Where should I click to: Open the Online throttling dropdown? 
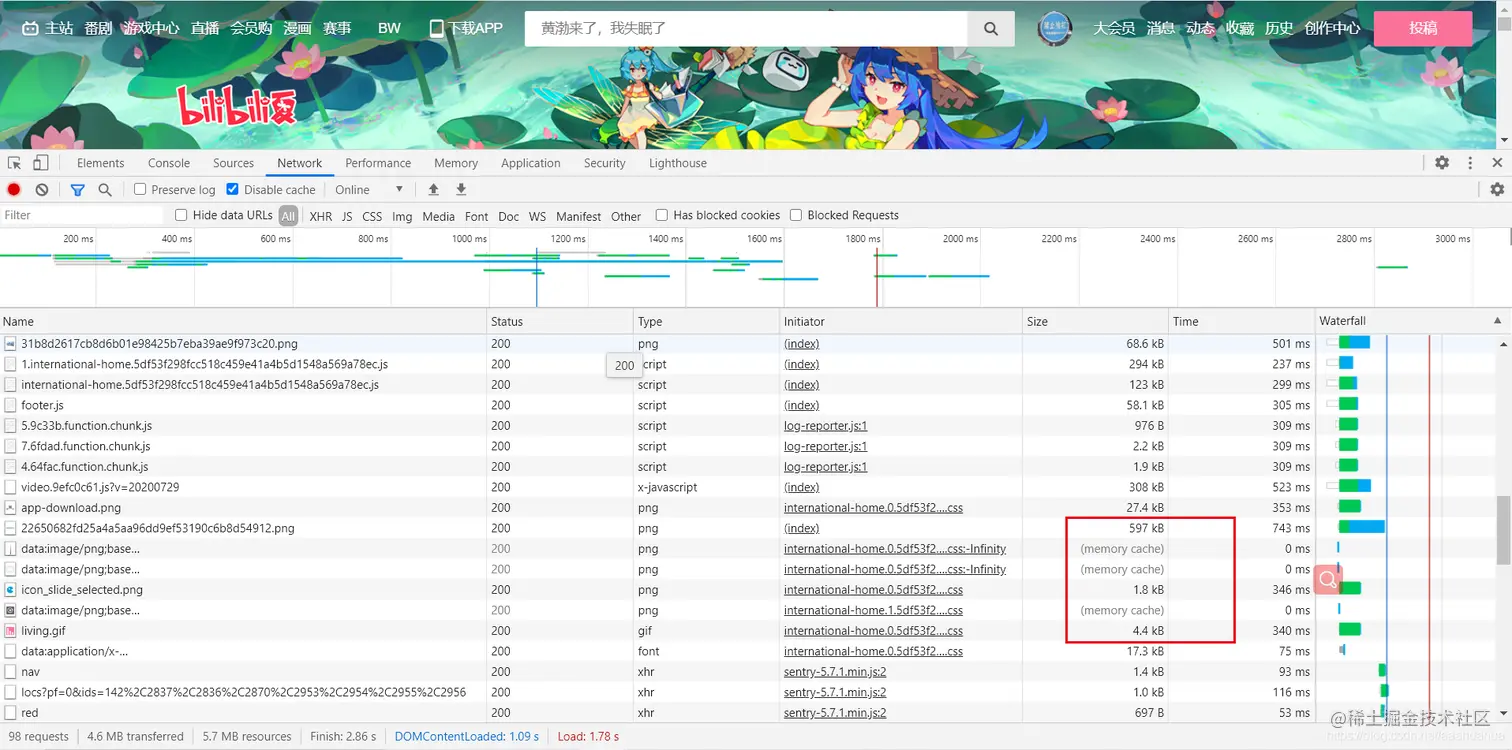(369, 190)
